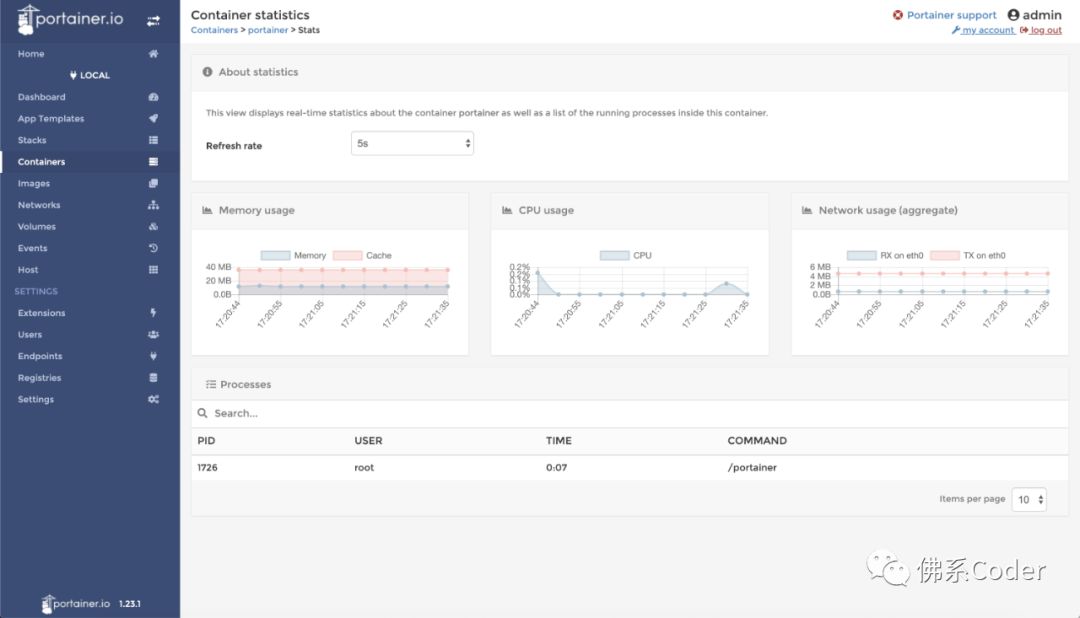Screen dimensions: 1080x618
Task: Click the App Templates rocket icon
Action: 153,119
